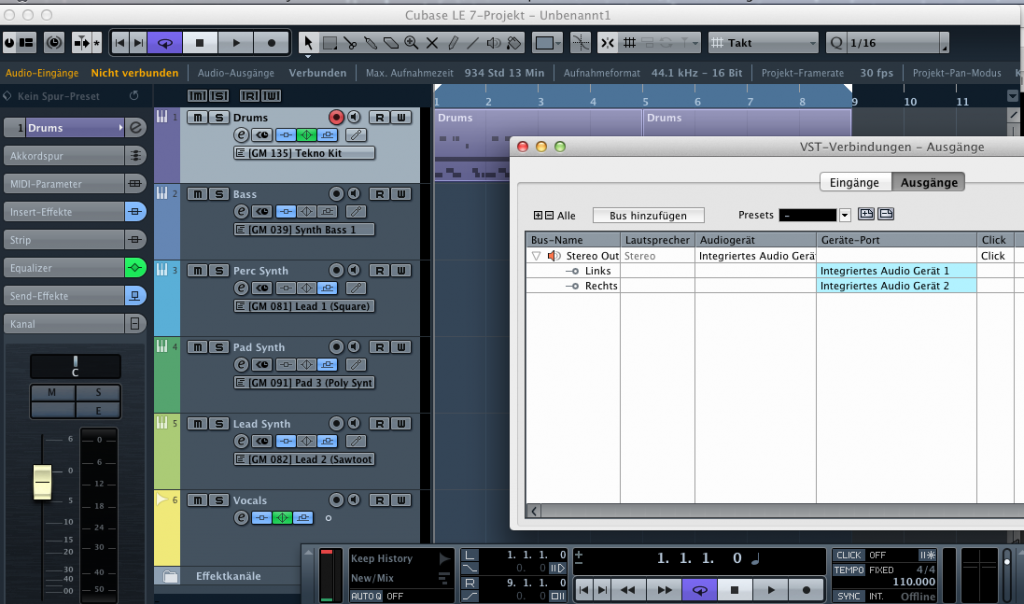Toggle the CLICK metronome in transport panel
Viewport: 1024px width, 604px height.
click(x=848, y=555)
